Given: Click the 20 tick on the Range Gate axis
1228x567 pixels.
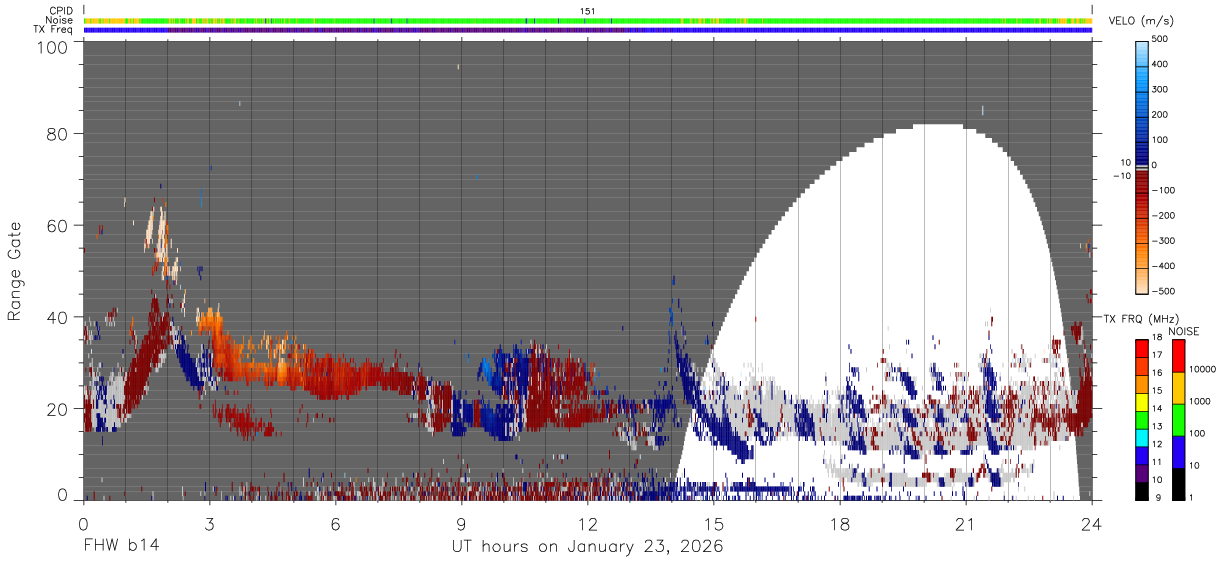Looking at the screenshot, I should pyautogui.click(x=58, y=408).
